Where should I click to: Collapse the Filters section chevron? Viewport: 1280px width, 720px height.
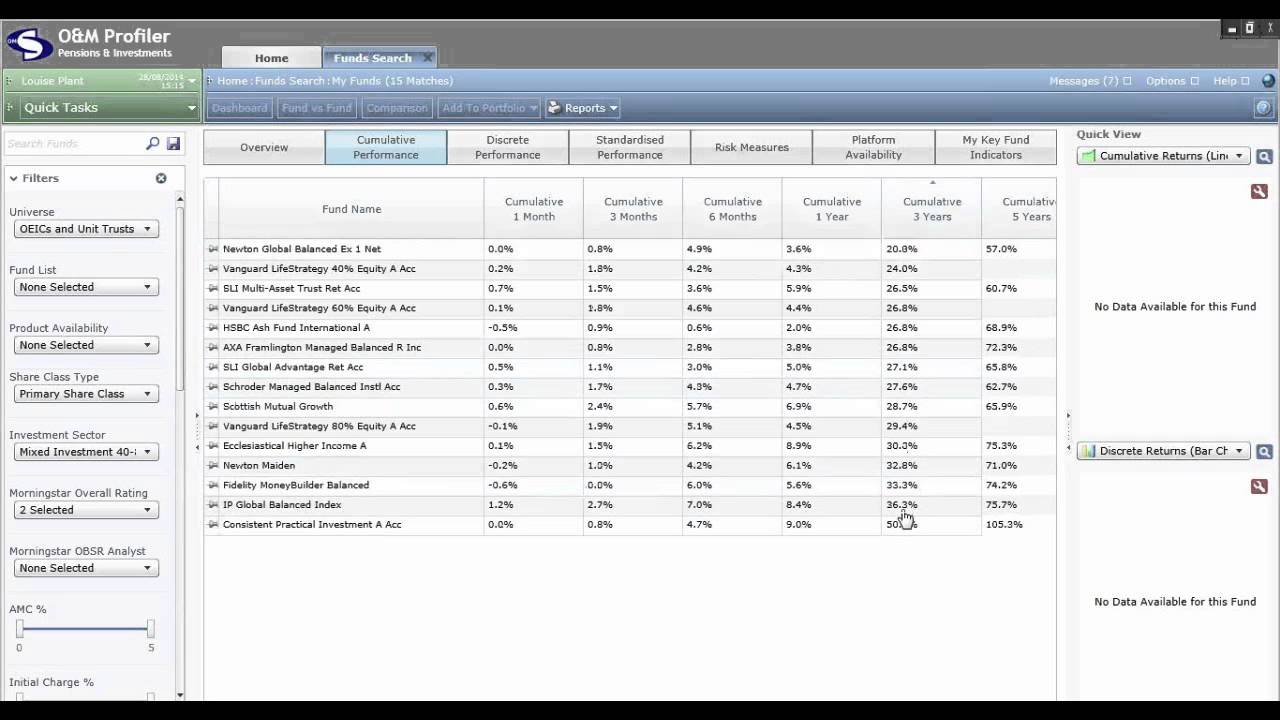[x=14, y=178]
